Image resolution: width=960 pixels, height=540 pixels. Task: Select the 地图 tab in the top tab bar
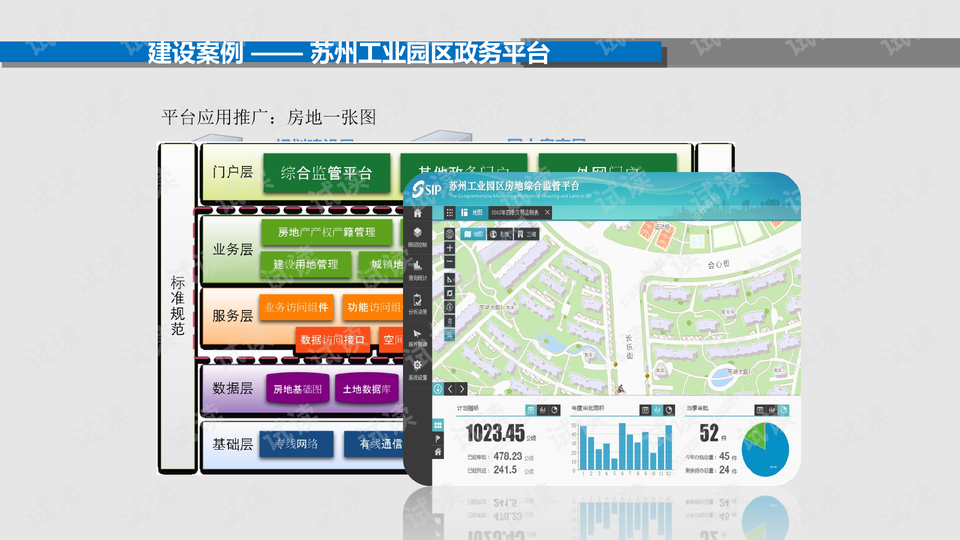474,213
